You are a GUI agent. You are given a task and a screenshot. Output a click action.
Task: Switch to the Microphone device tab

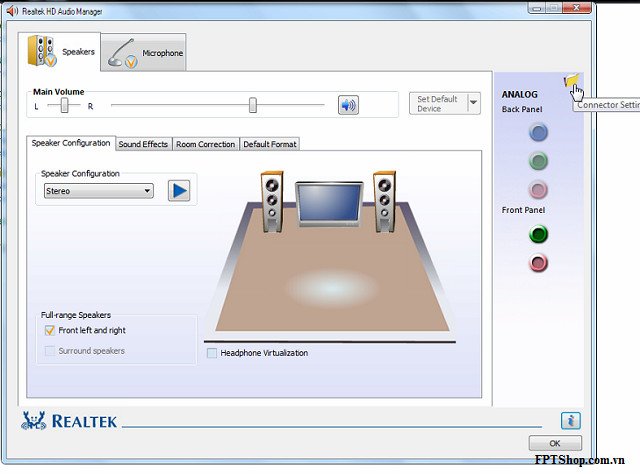coord(146,52)
